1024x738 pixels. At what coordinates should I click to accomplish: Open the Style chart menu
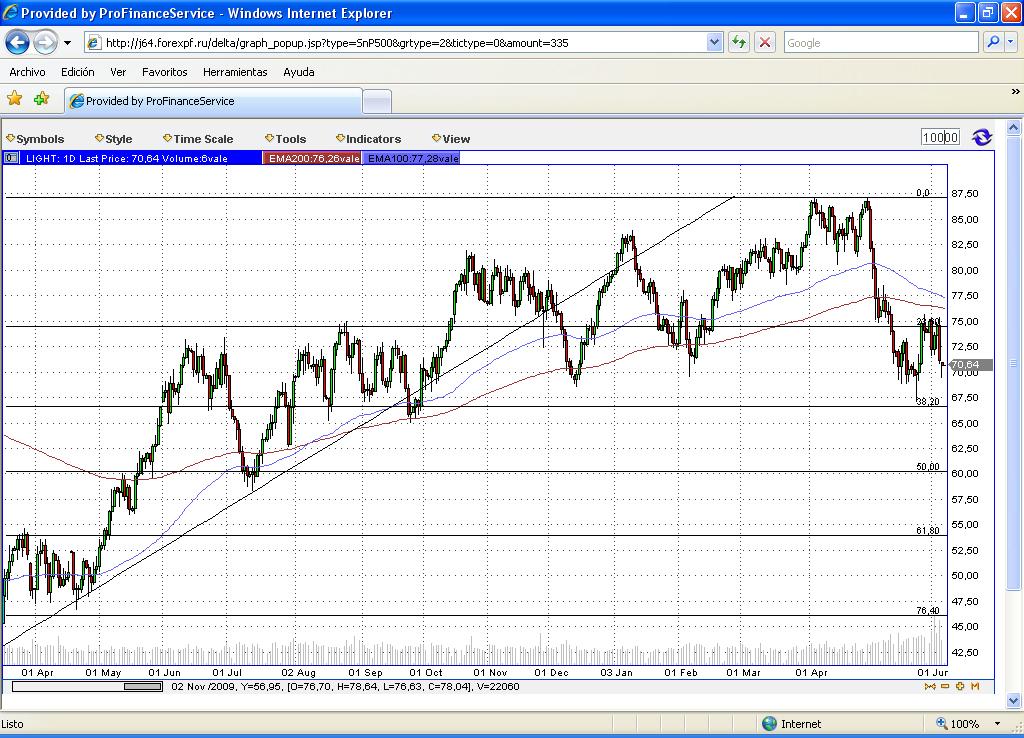pos(114,138)
